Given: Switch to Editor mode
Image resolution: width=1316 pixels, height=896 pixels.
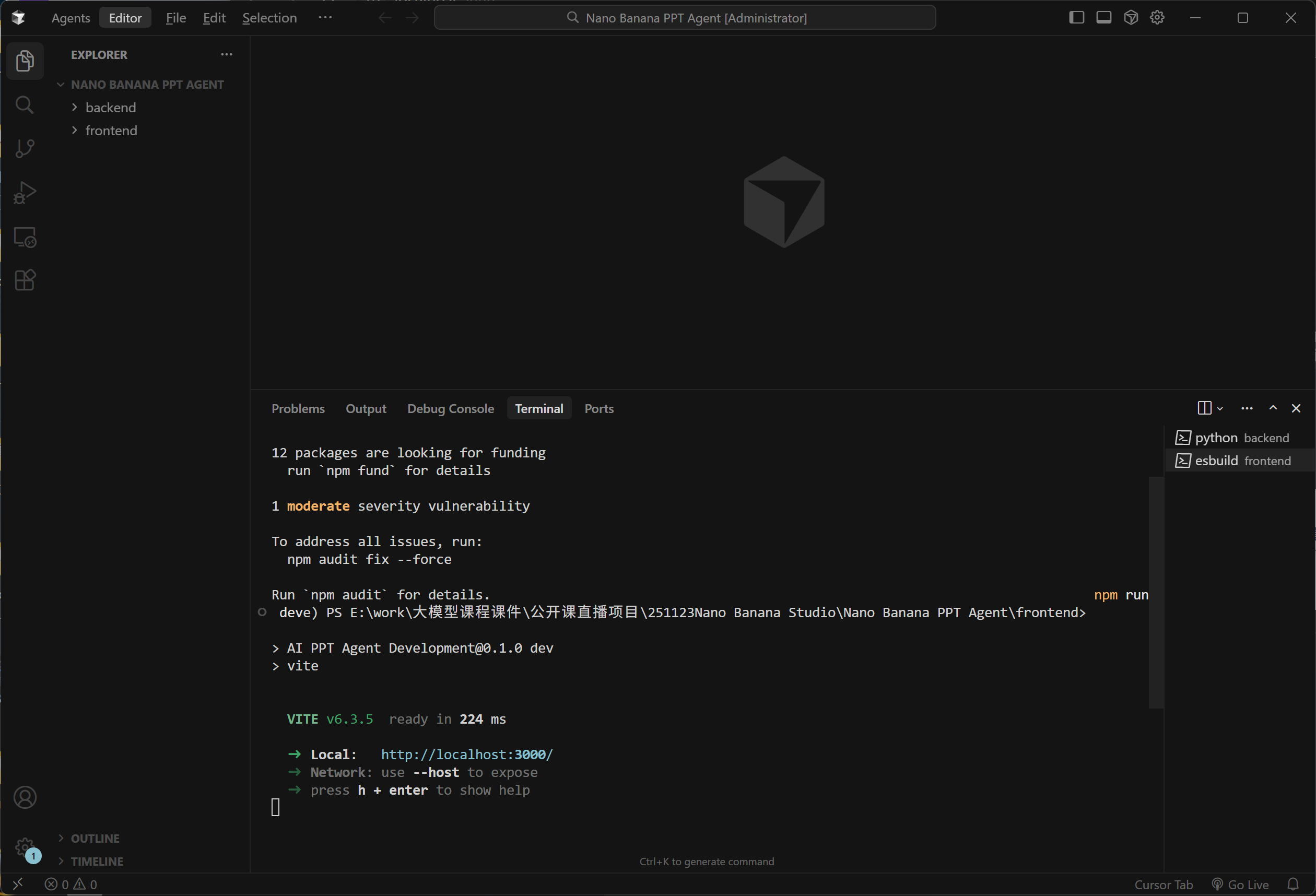Looking at the screenshot, I should click(x=125, y=18).
